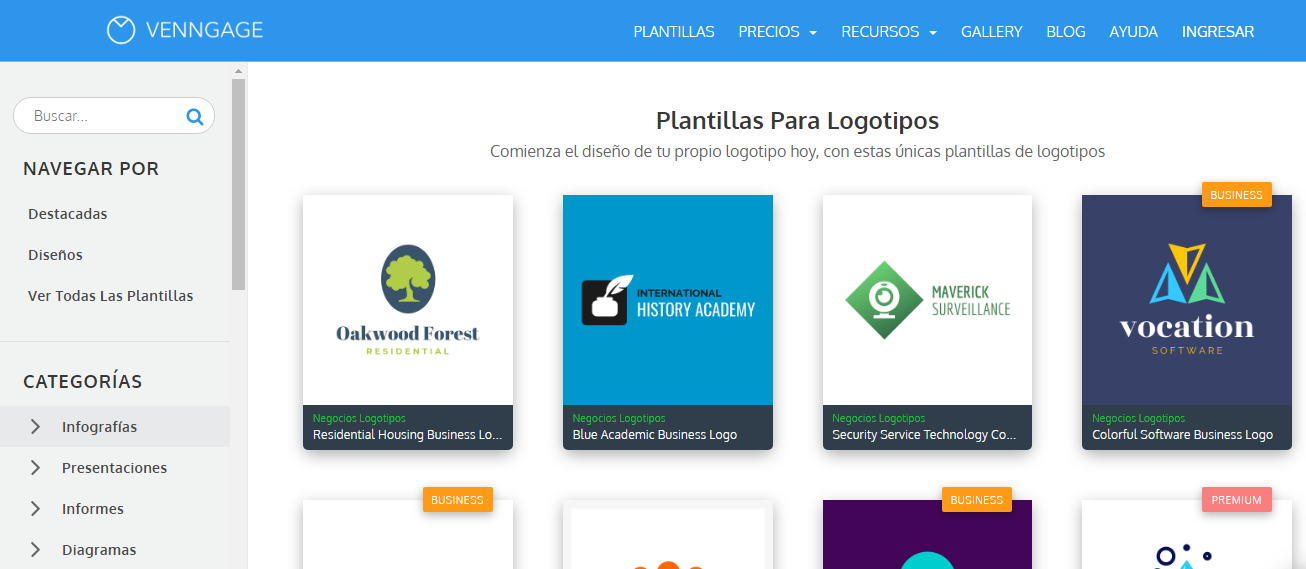This screenshot has width=1306, height=569.
Task: Open the GALLERY nav item
Action: click(991, 32)
